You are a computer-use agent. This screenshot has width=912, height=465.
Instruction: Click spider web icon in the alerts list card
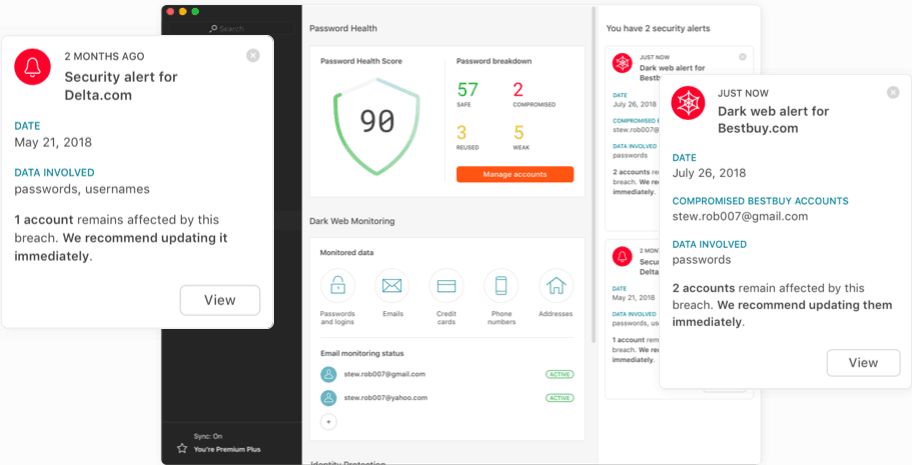[622, 63]
